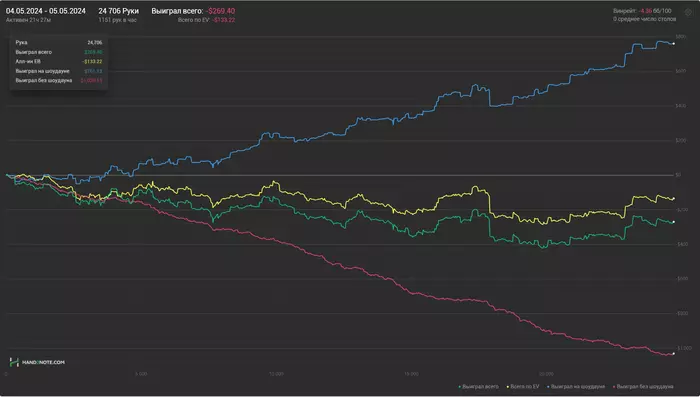Click the date range 04.05.2024 - 05.05.2024
The image size is (700, 397).
46,11
